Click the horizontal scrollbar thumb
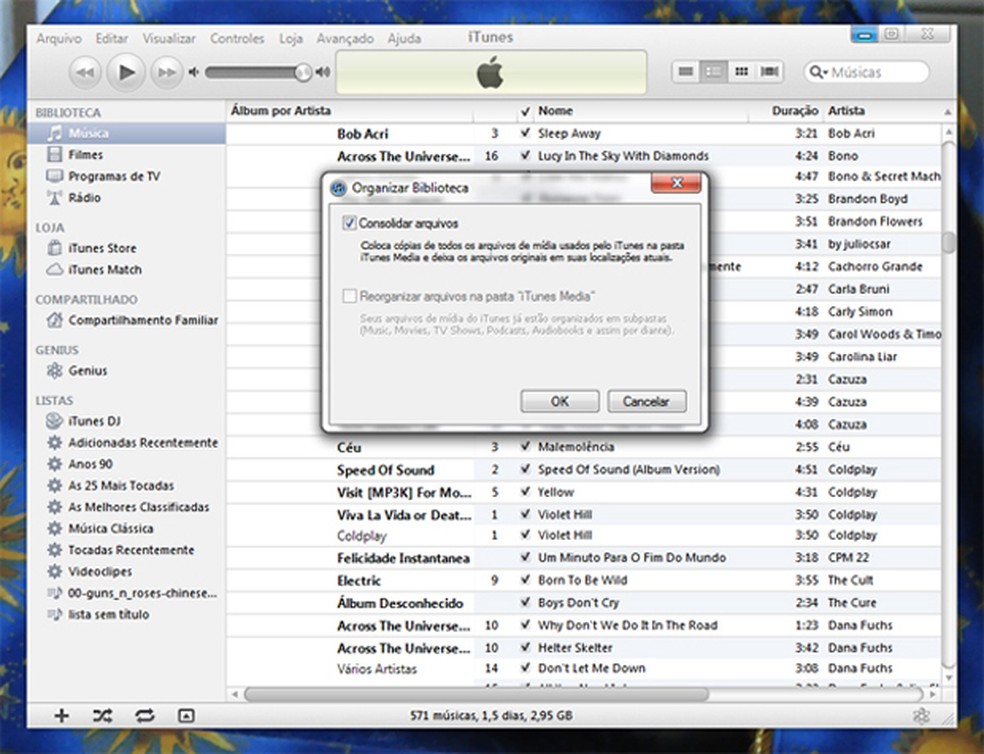The width and height of the screenshot is (984, 754). pos(476,694)
